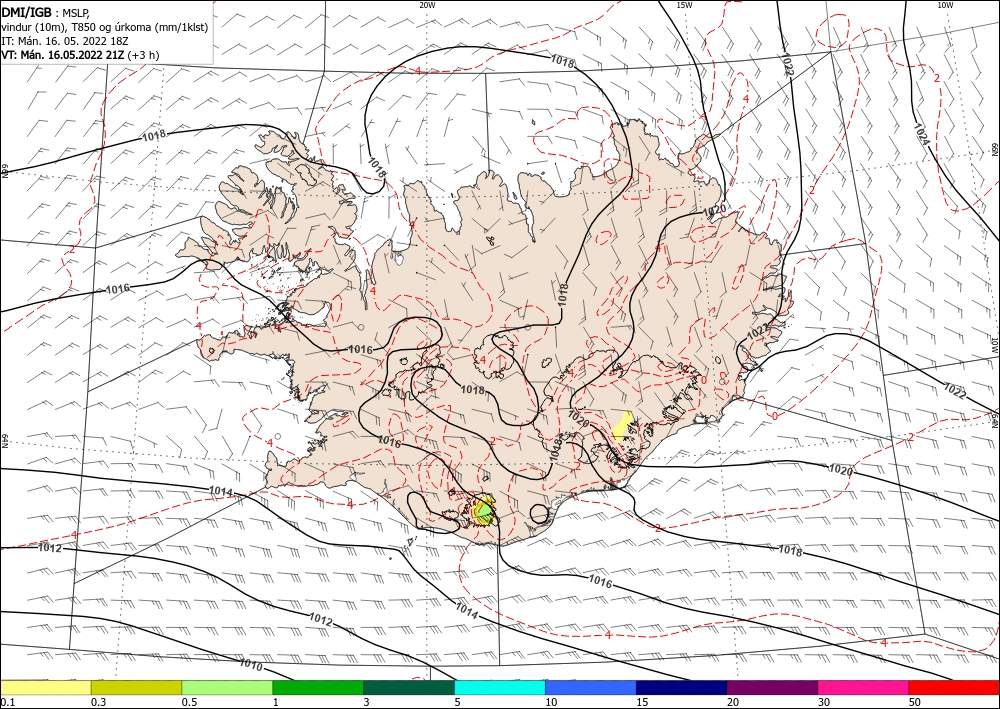Click legend value "3"
Viewport: 1000px width, 709px height.
coord(366,702)
